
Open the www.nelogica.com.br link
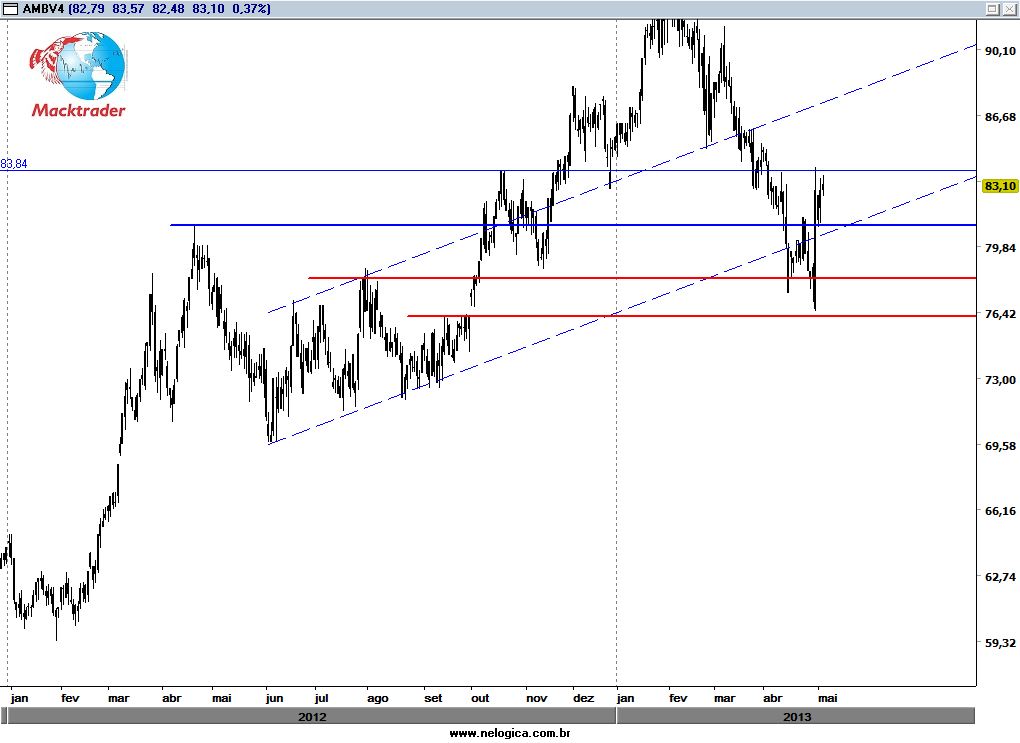510,733
